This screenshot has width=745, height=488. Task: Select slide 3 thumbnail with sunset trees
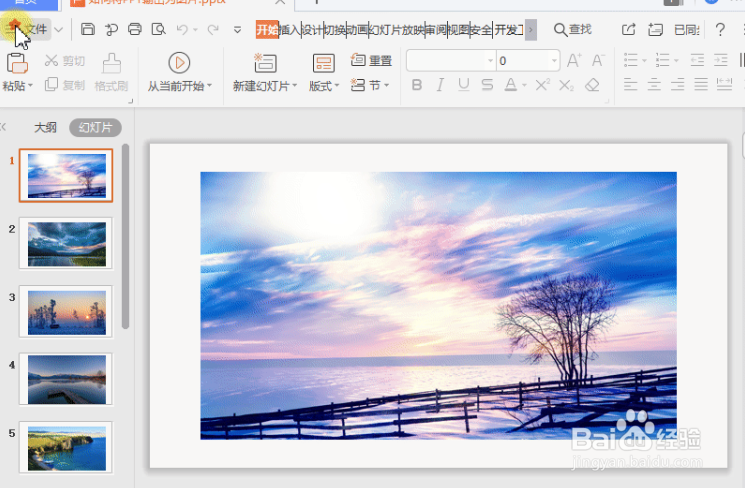67,312
